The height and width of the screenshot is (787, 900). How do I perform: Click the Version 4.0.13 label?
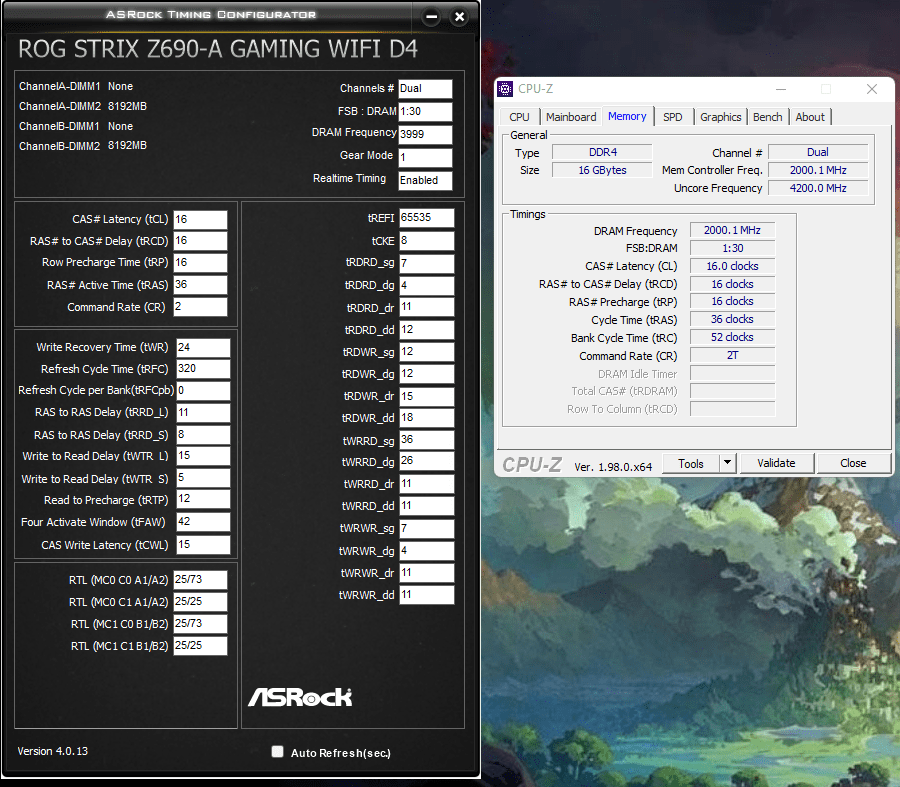point(53,751)
